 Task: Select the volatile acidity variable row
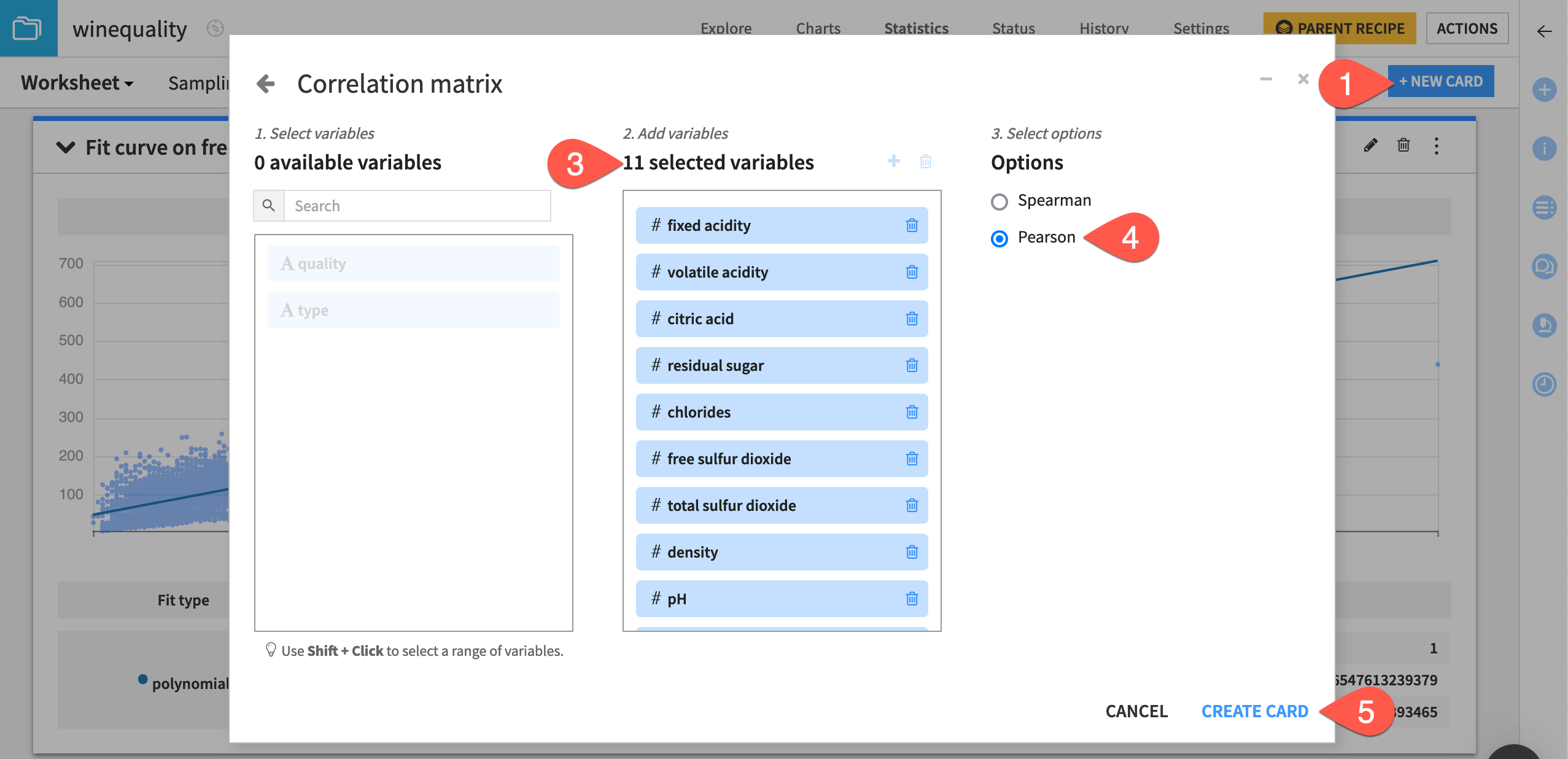pyautogui.click(x=782, y=272)
